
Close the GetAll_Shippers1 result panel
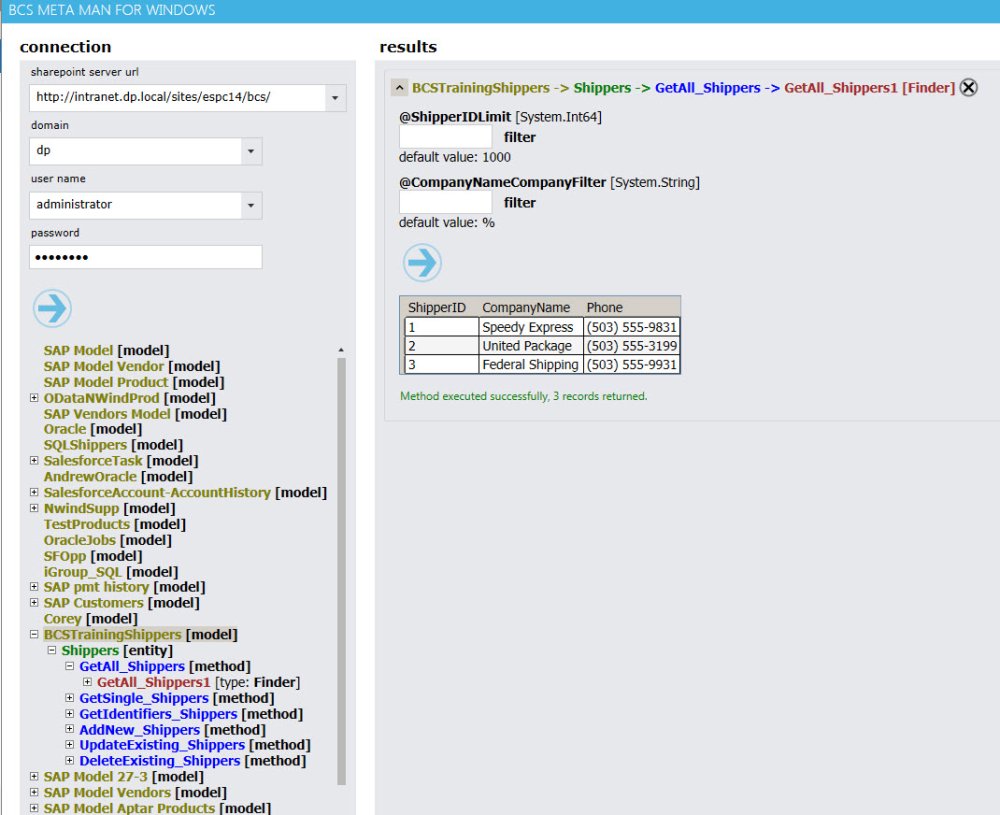[968, 88]
